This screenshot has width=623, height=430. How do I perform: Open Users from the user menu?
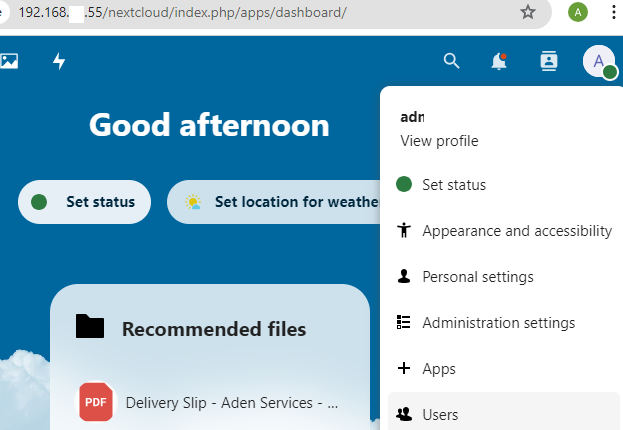pyautogui.click(x=503, y=413)
